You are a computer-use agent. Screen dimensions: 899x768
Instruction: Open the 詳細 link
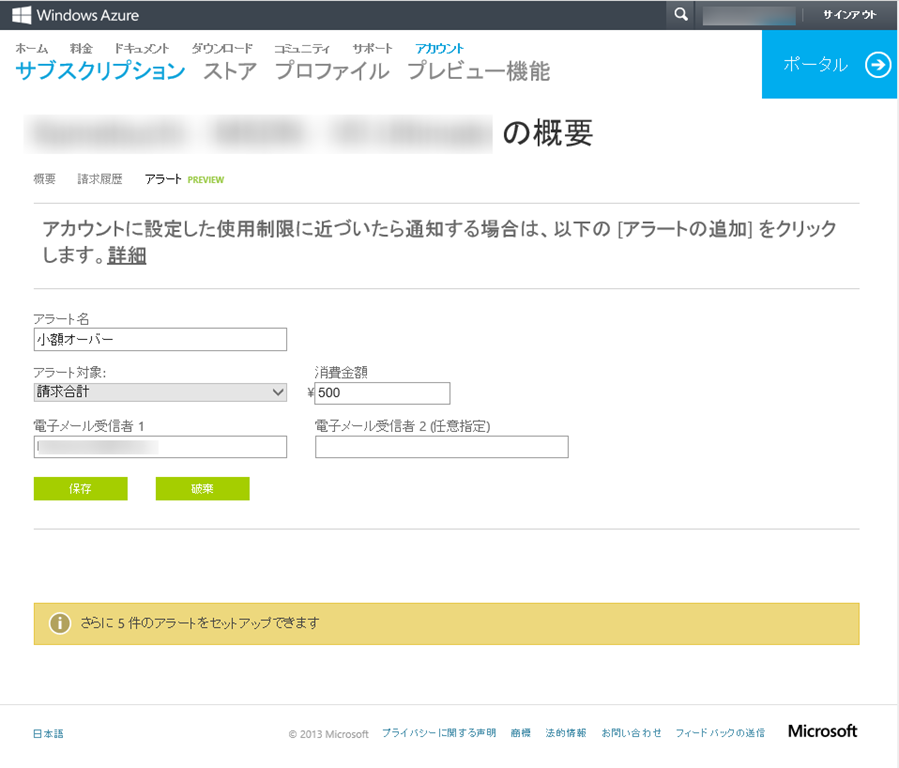[x=127, y=255]
